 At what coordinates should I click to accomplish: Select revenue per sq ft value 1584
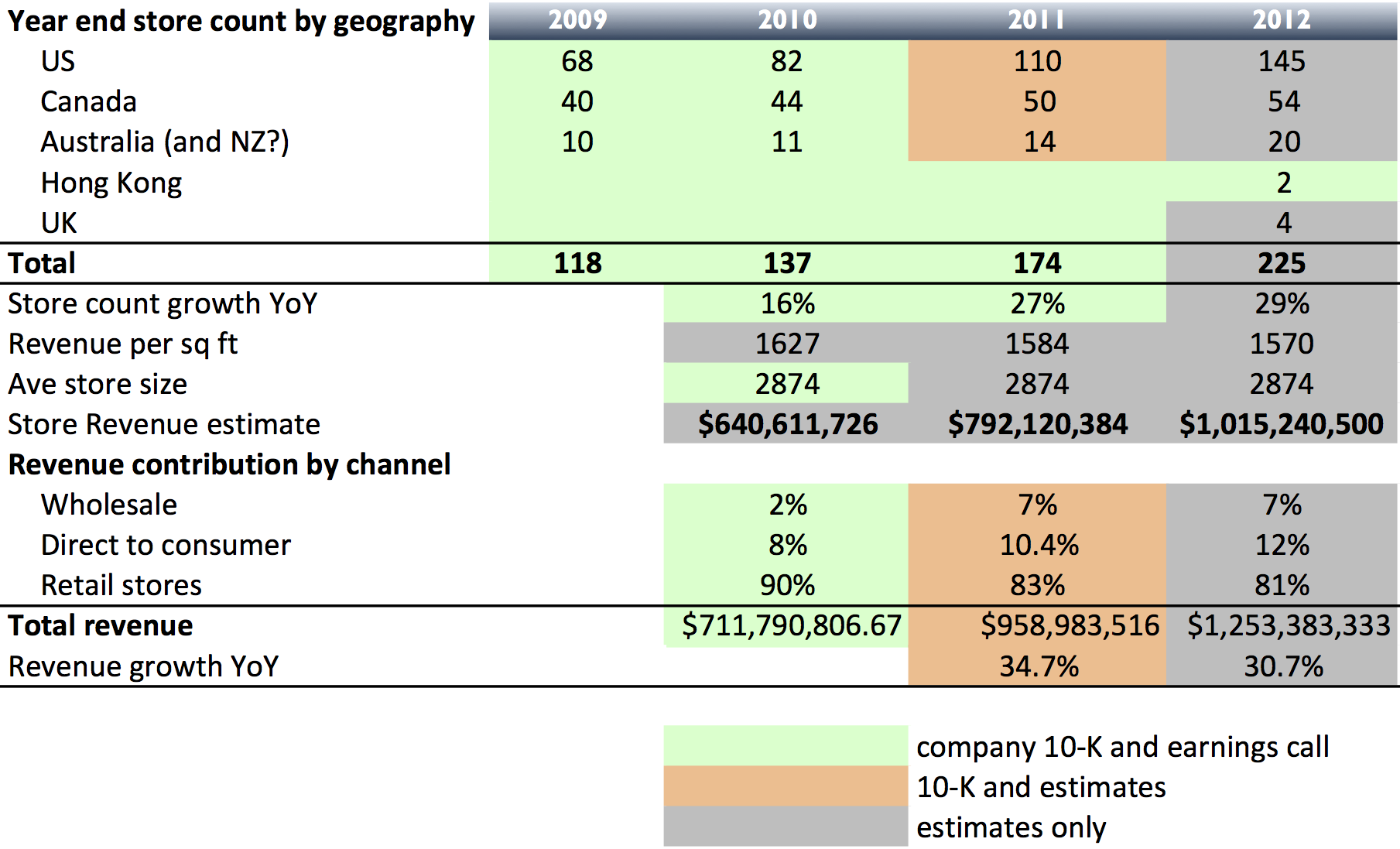click(x=1037, y=344)
